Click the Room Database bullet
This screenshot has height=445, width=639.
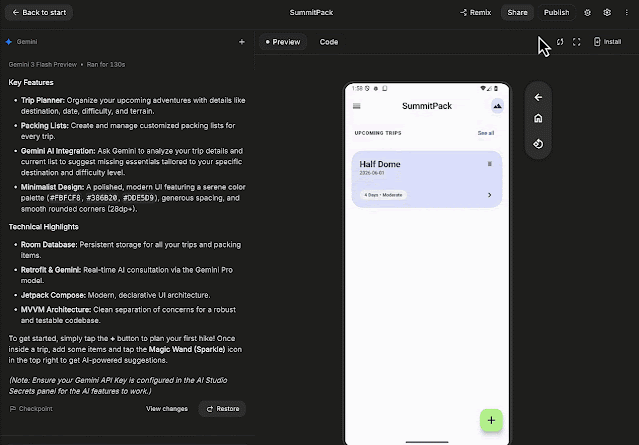pos(131,250)
